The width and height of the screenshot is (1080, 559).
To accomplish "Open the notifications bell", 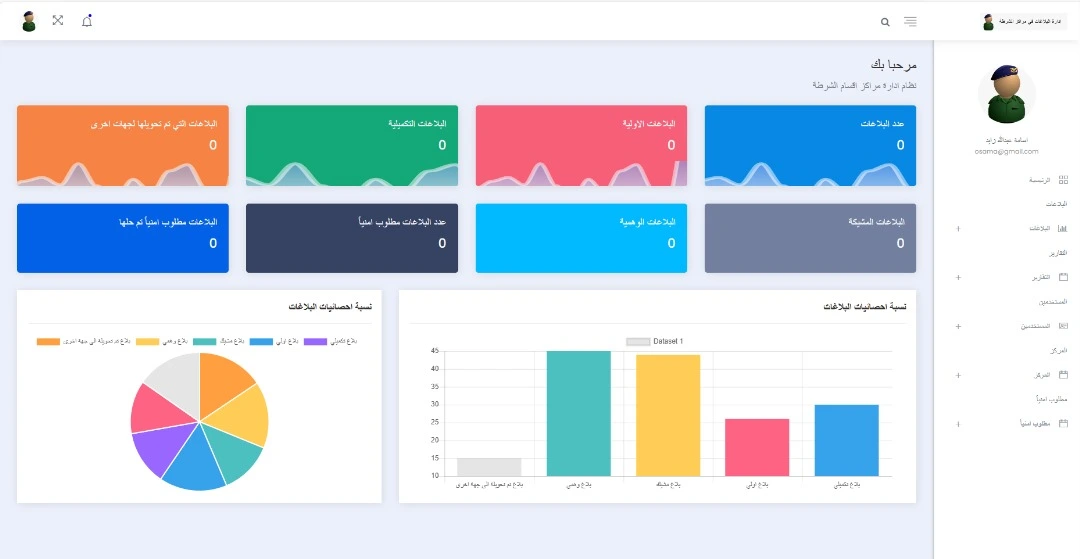I will pos(87,21).
